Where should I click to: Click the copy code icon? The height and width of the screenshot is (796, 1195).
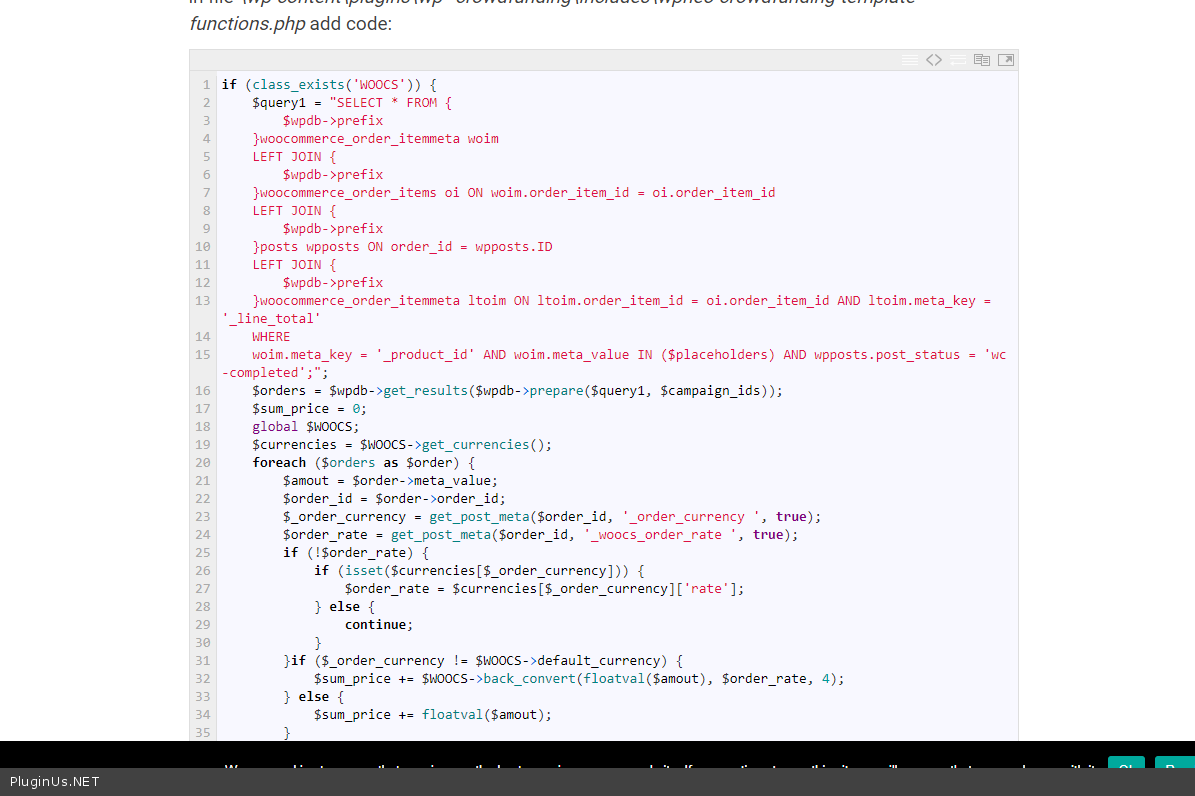(x=982, y=60)
